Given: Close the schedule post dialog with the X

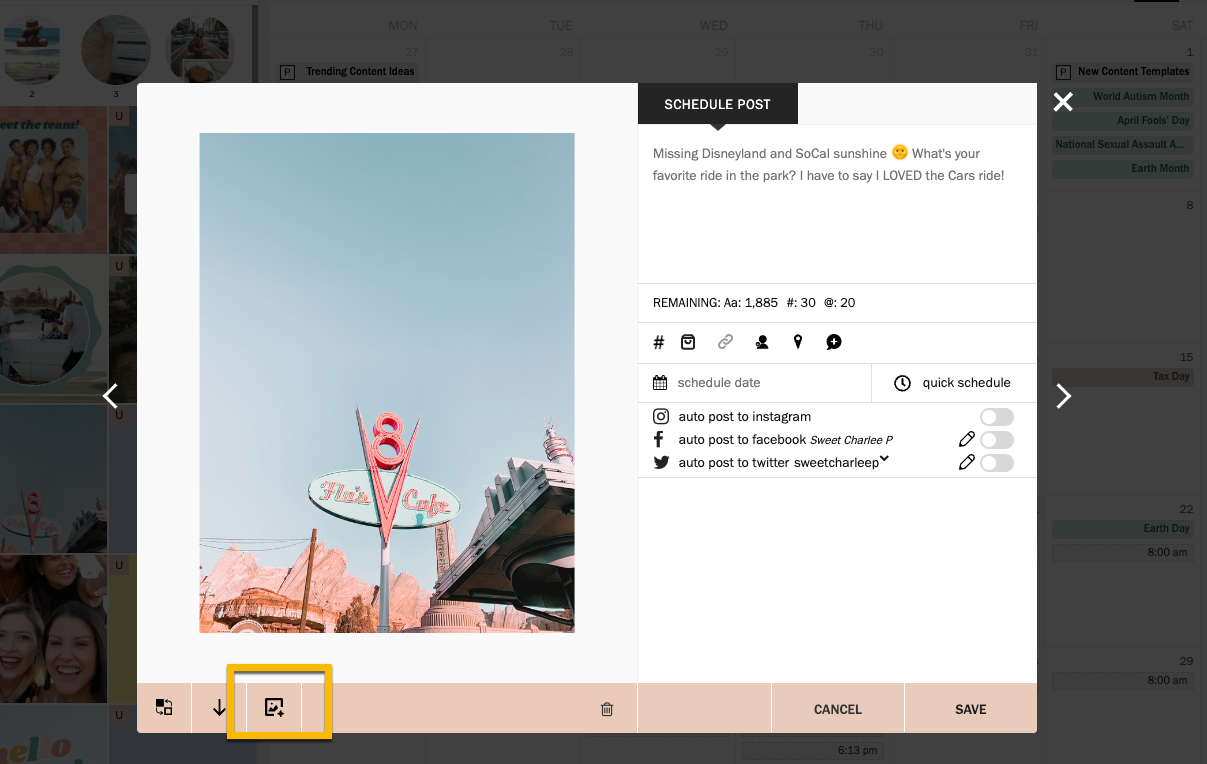Looking at the screenshot, I should [1063, 101].
